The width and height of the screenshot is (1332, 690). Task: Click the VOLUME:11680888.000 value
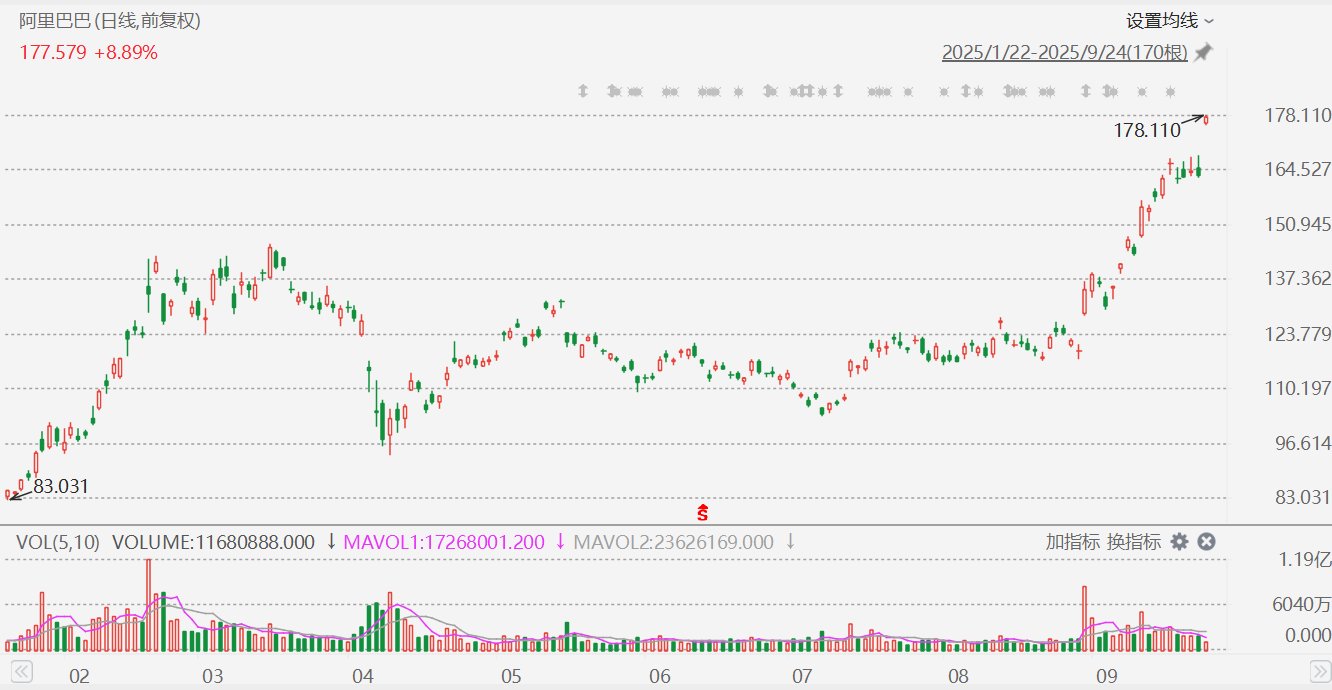click(x=213, y=542)
